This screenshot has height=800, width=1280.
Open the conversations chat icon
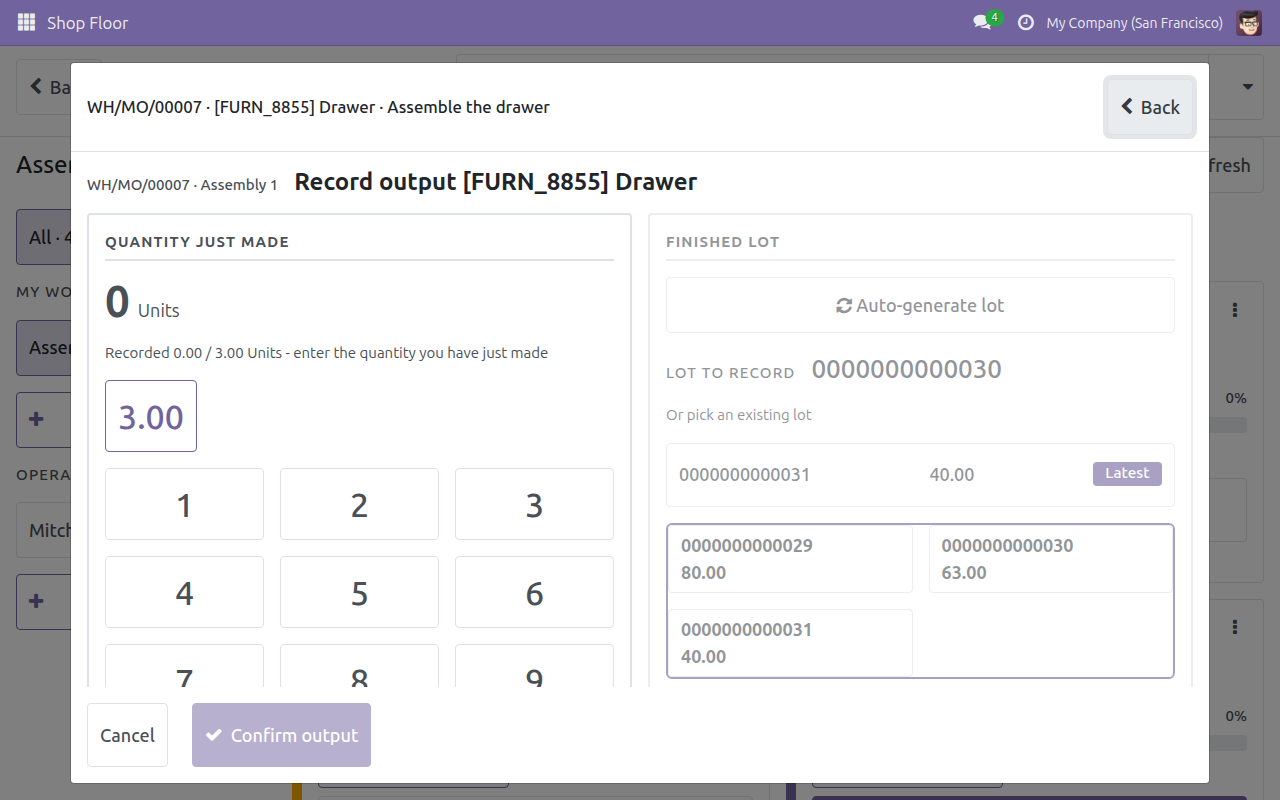pyautogui.click(x=982, y=22)
